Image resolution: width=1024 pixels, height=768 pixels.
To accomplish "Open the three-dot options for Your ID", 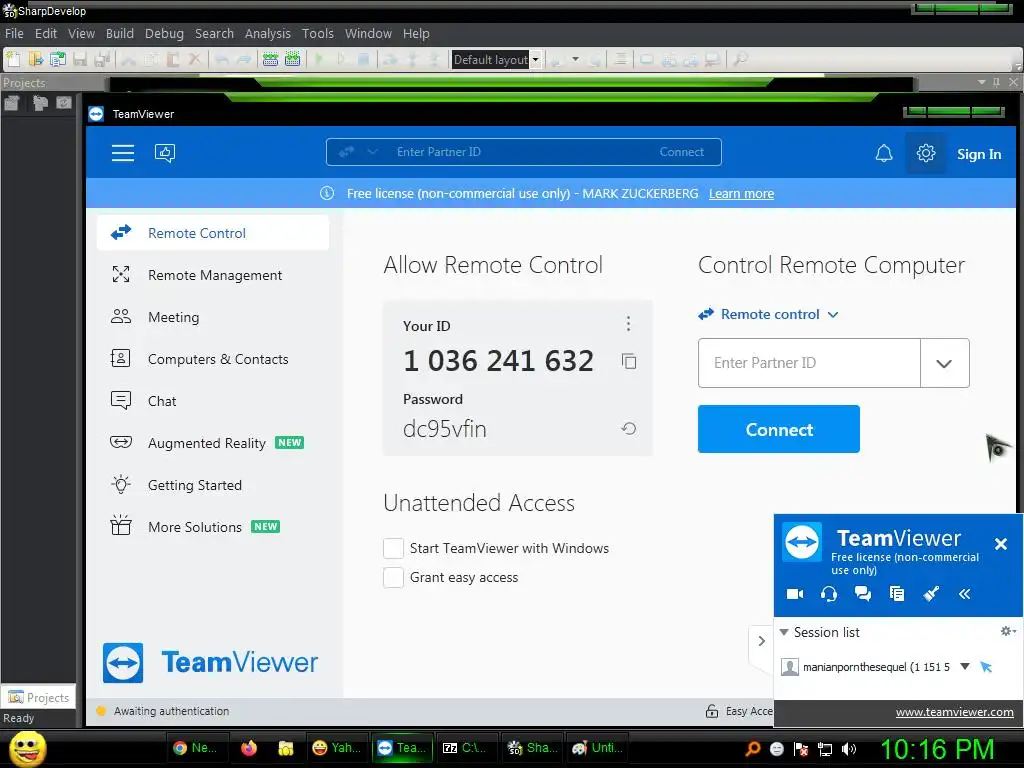I will point(628,323).
